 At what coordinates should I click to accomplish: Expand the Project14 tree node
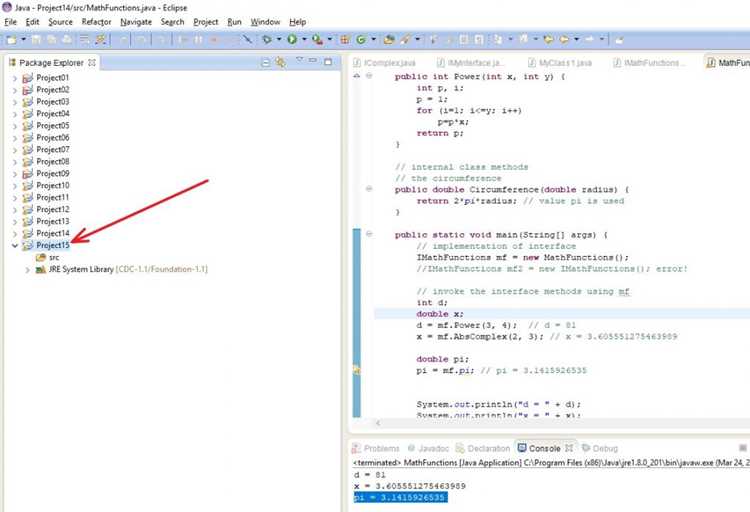(x=15, y=234)
